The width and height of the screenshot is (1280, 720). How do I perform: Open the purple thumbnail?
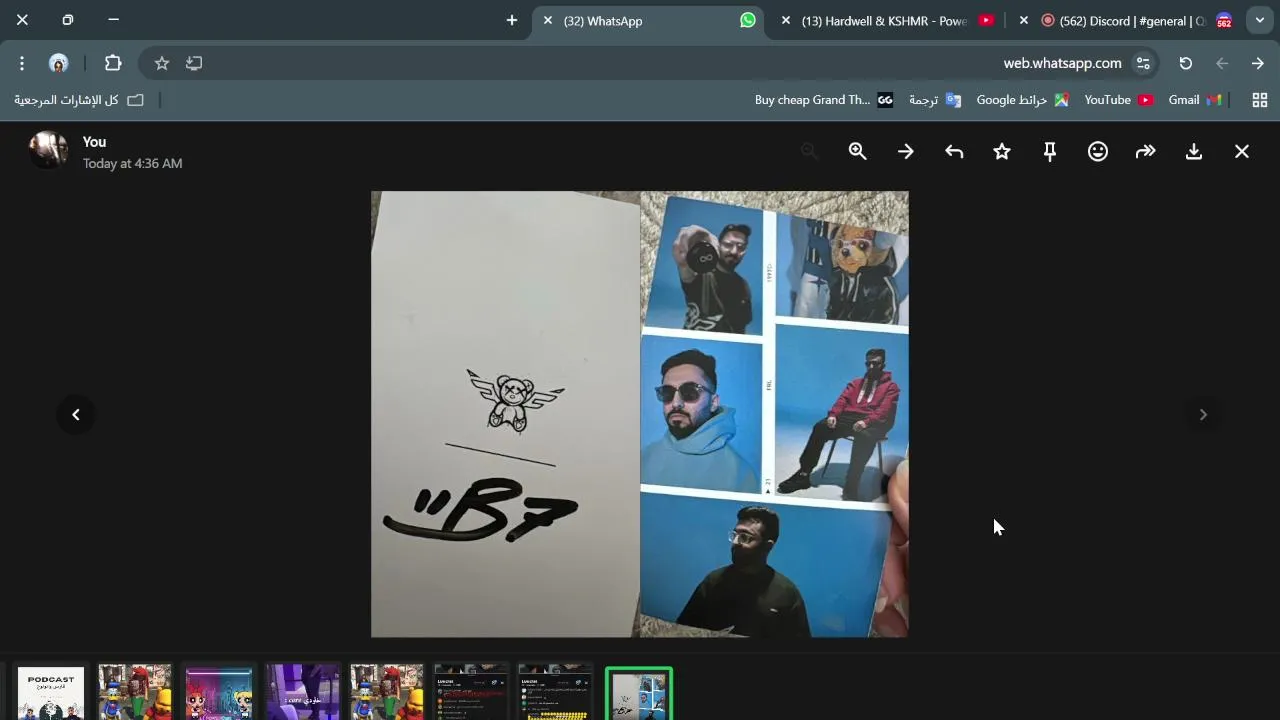pyautogui.click(x=303, y=693)
